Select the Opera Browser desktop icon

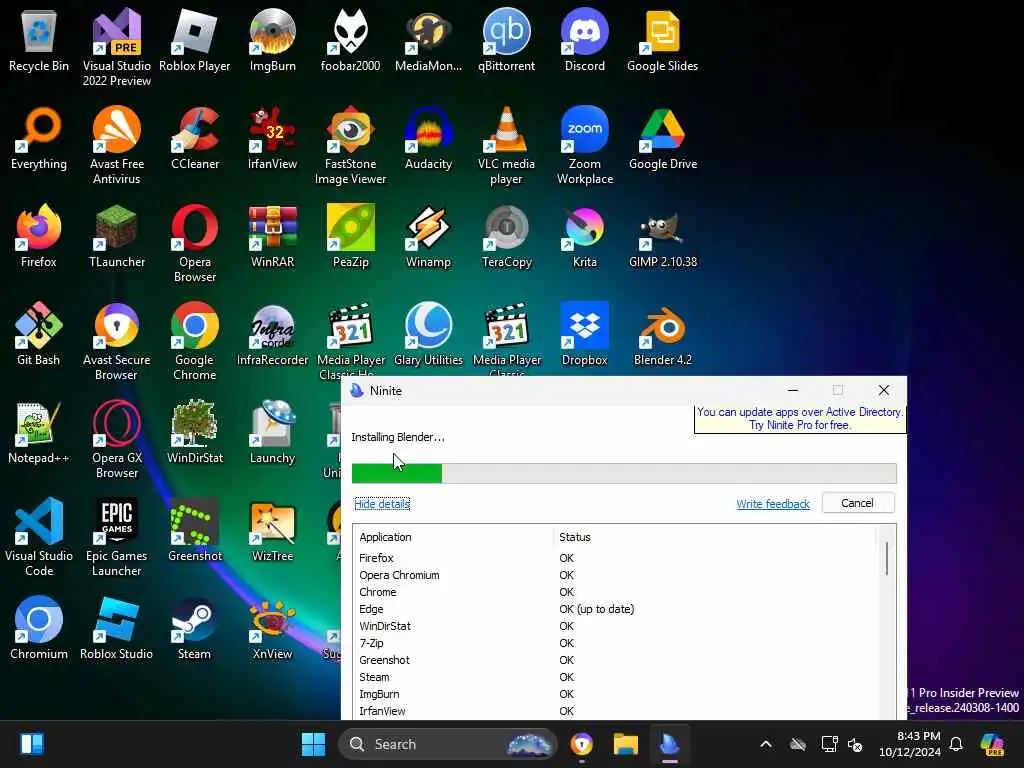click(x=195, y=243)
